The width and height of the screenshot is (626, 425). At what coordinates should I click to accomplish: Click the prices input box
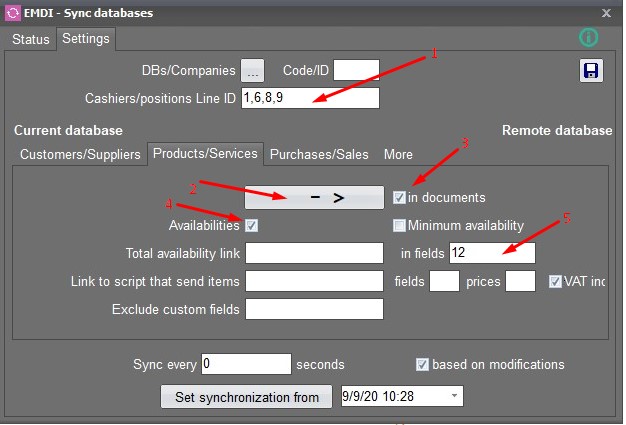520,281
